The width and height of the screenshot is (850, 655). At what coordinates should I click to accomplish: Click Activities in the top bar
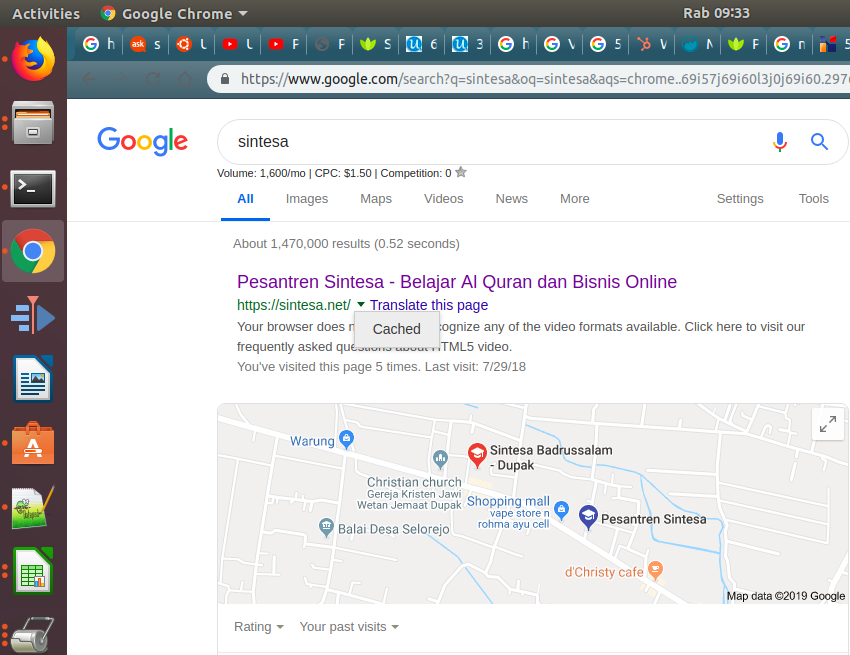click(x=46, y=14)
